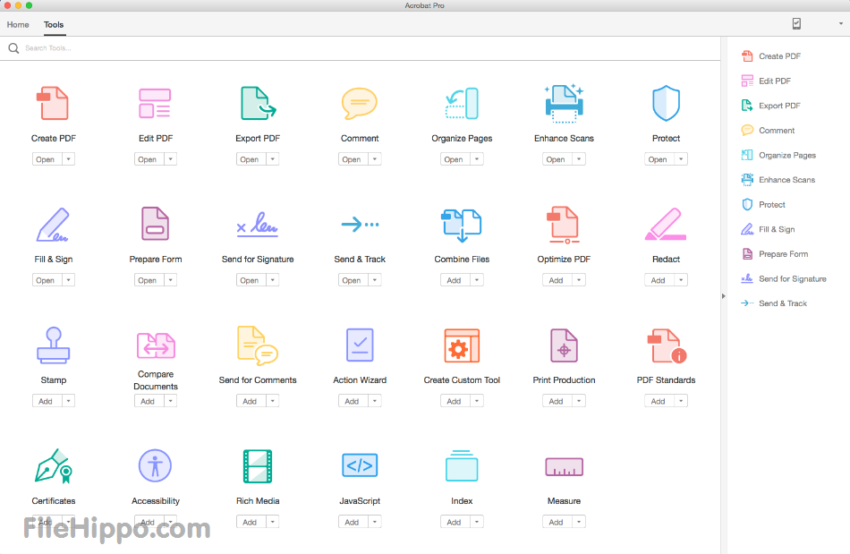850x554 pixels.
Task: Click Add button under Rich Media
Action: coord(250,522)
